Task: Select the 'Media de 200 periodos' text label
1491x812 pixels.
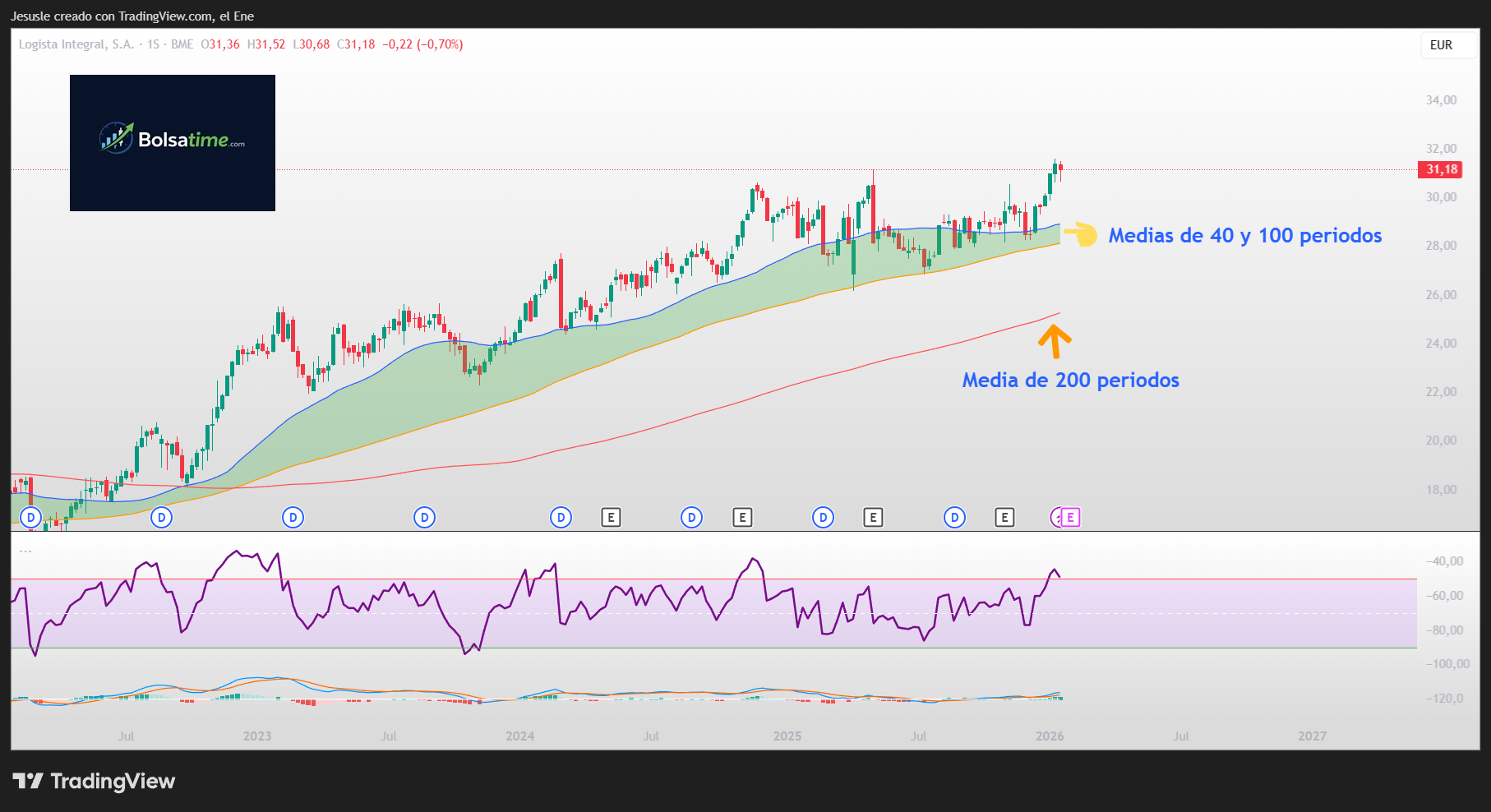Action: 1070,381
